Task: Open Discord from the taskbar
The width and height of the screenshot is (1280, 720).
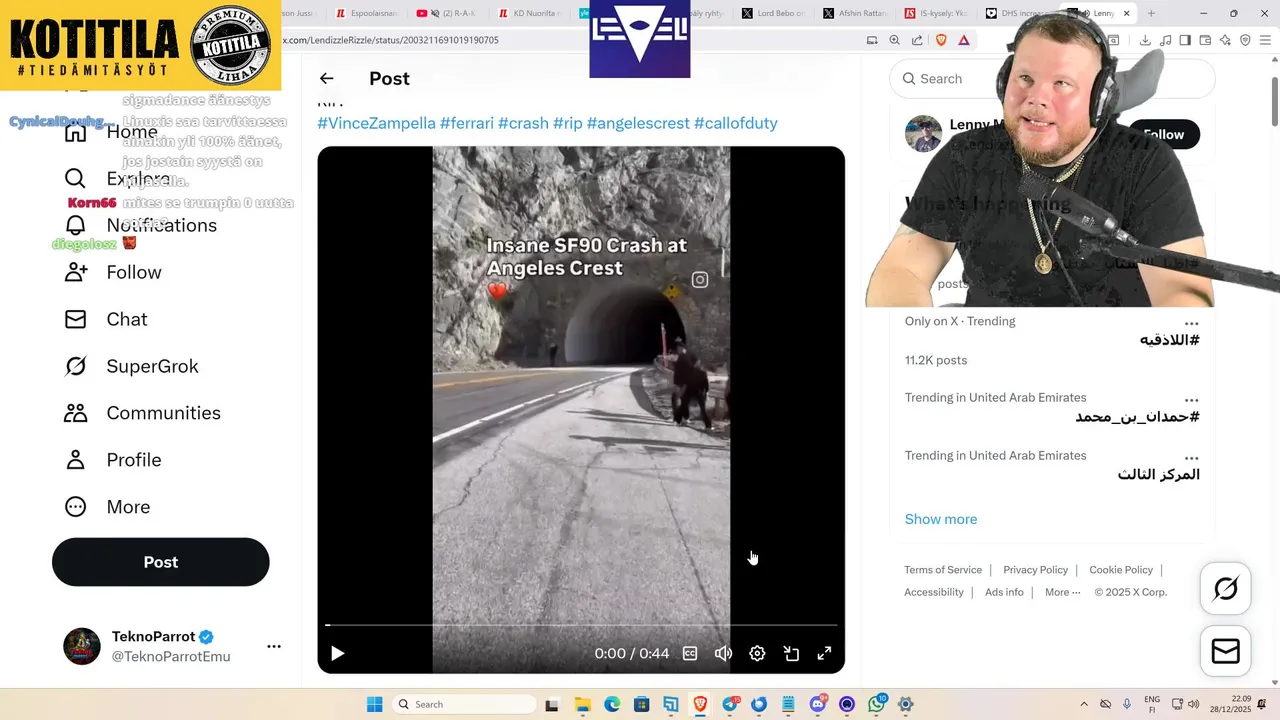Action: [818, 704]
